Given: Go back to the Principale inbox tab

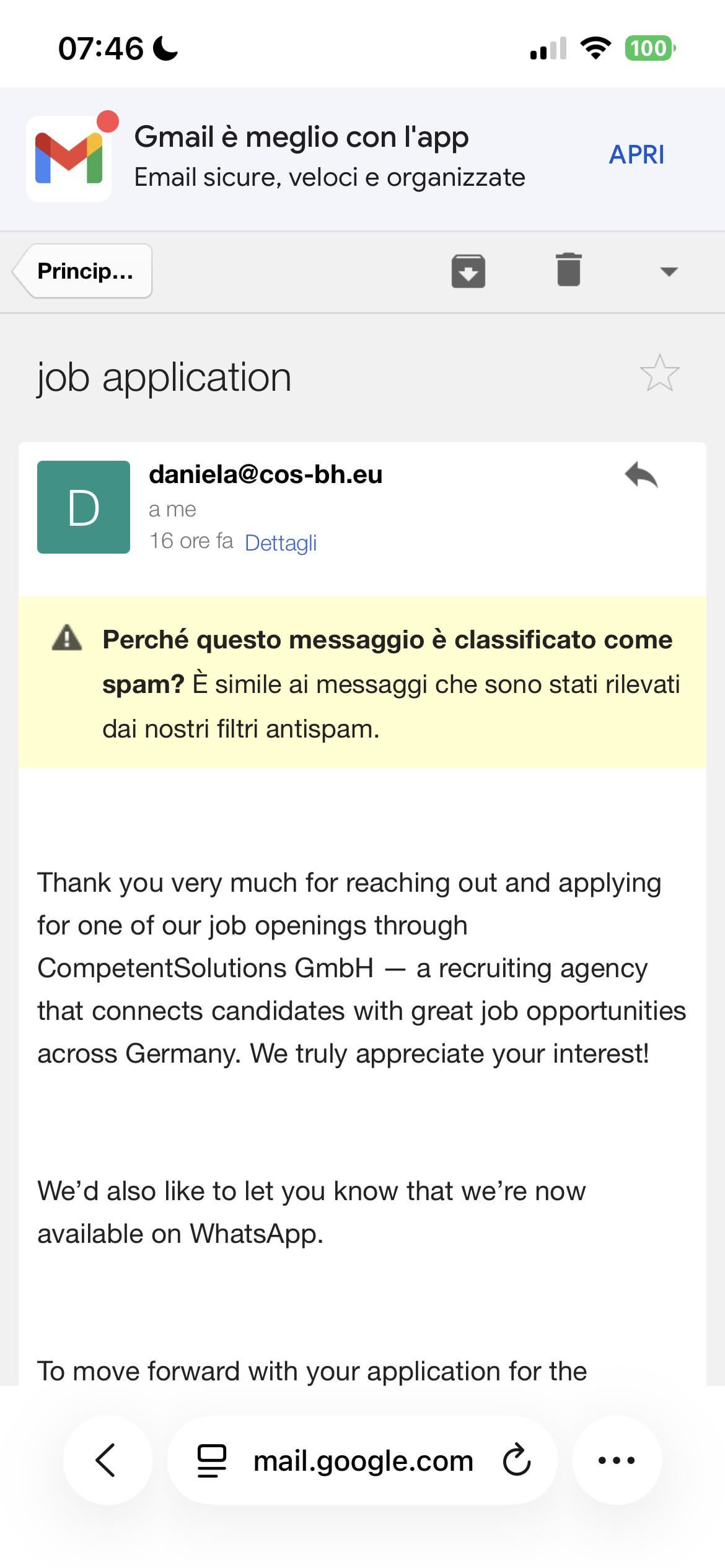Looking at the screenshot, I should click(x=84, y=271).
